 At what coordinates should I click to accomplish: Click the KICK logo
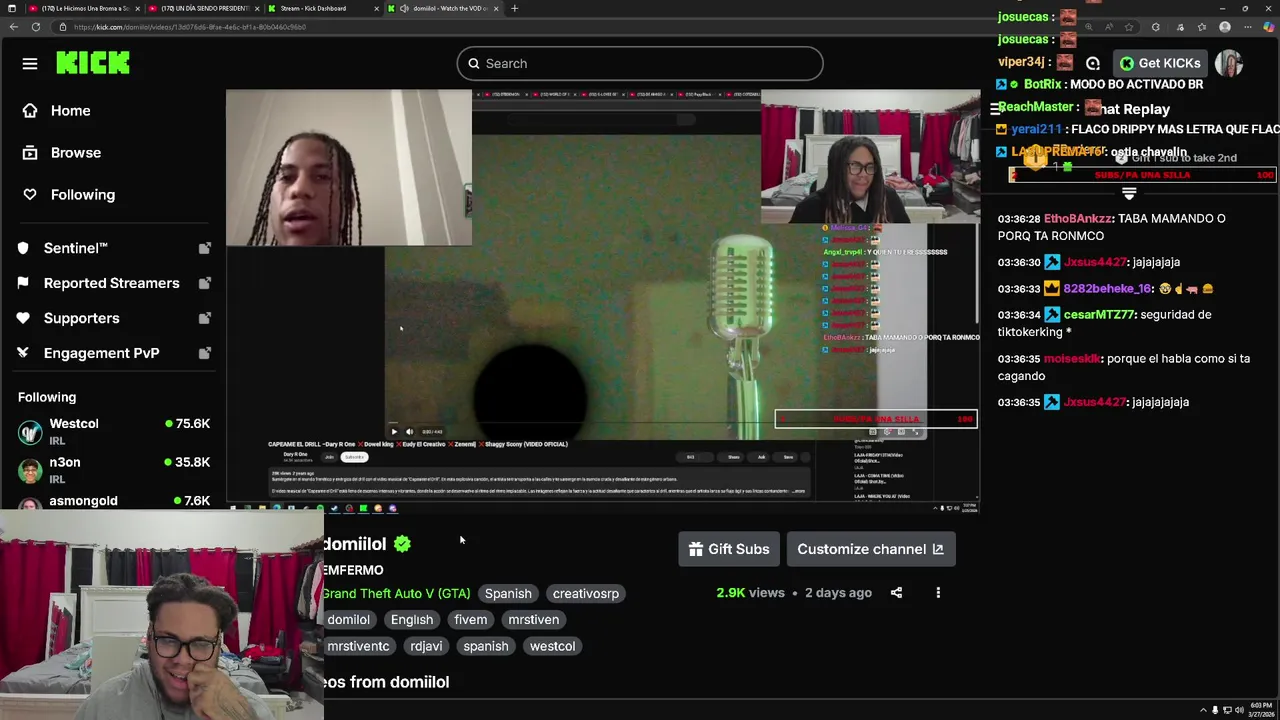[93, 63]
